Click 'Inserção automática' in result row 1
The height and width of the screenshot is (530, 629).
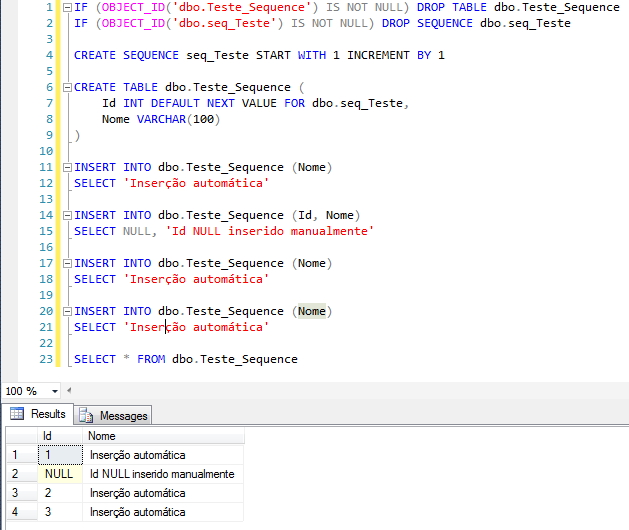(163, 455)
